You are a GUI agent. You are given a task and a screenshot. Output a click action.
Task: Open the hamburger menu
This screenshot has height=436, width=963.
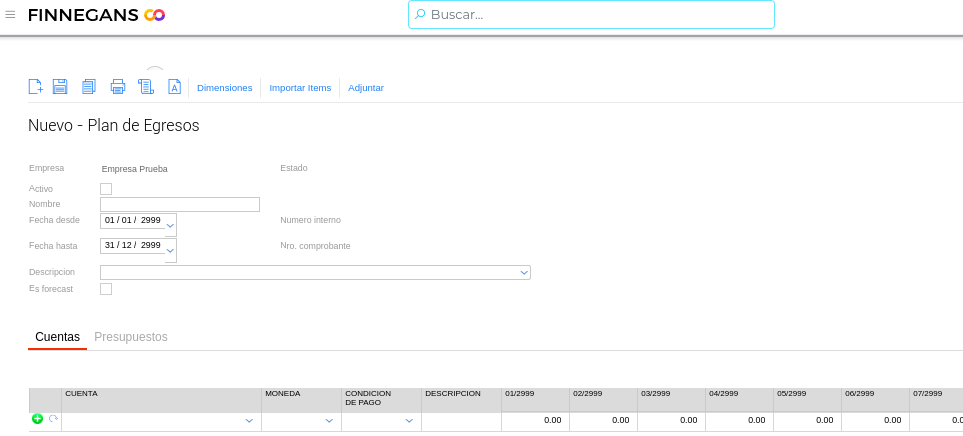coord(11,14)
